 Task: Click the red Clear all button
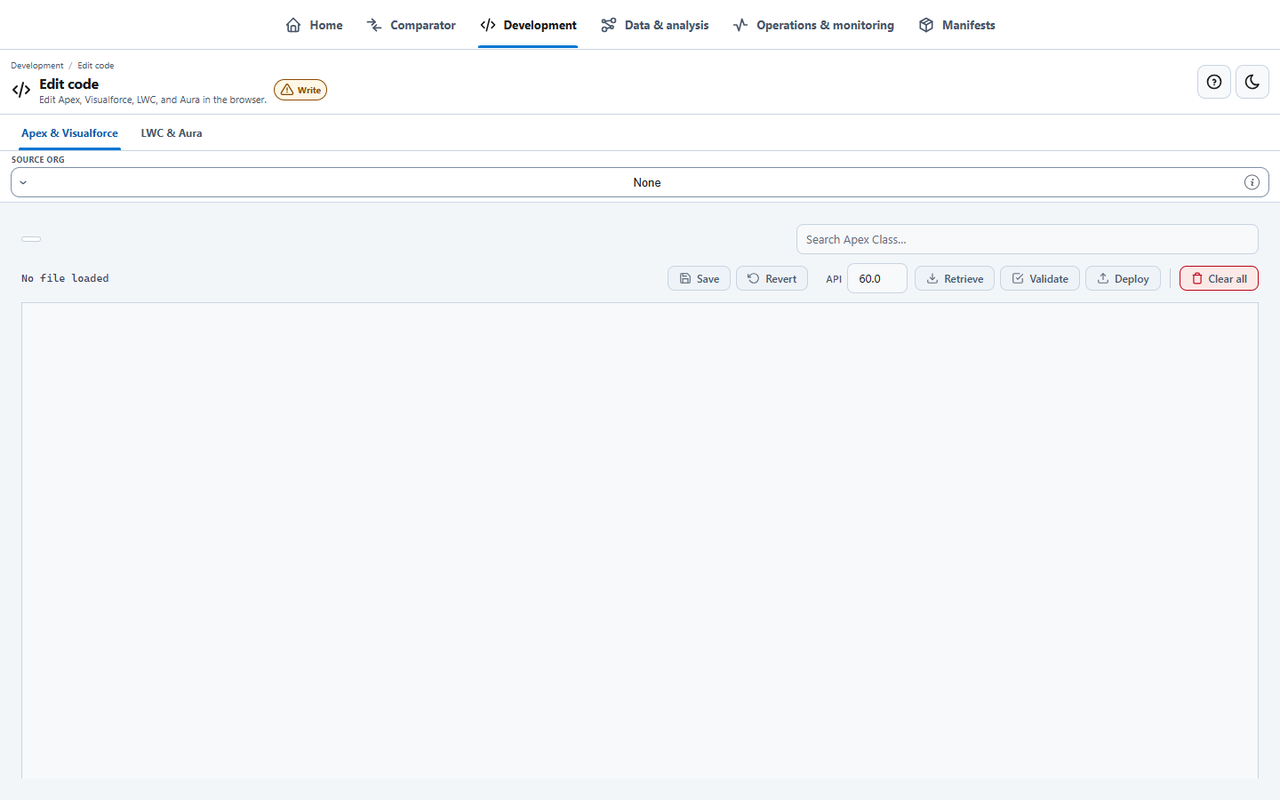(x=1219, y=278)
